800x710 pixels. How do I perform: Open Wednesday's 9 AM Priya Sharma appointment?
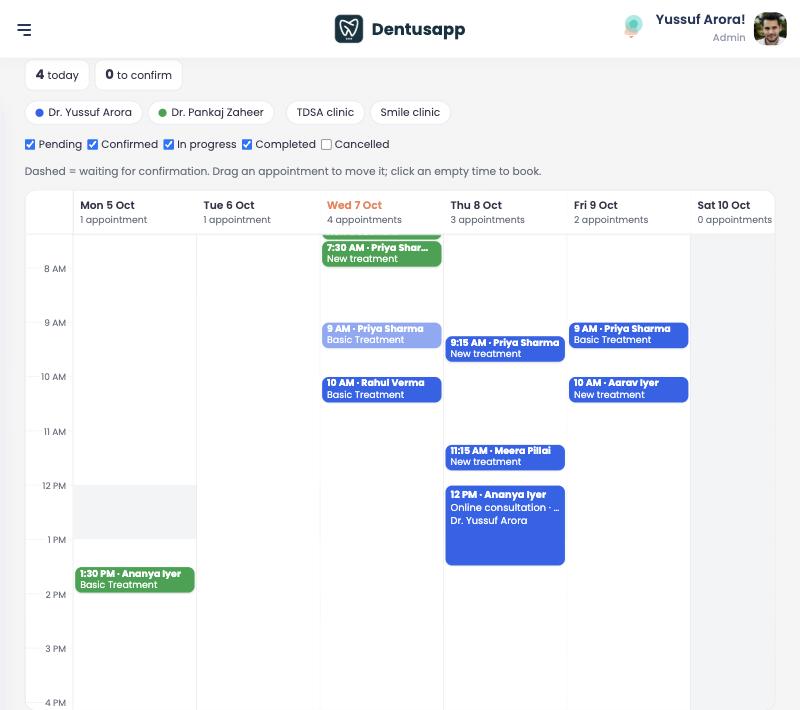[x=382, y=335]
